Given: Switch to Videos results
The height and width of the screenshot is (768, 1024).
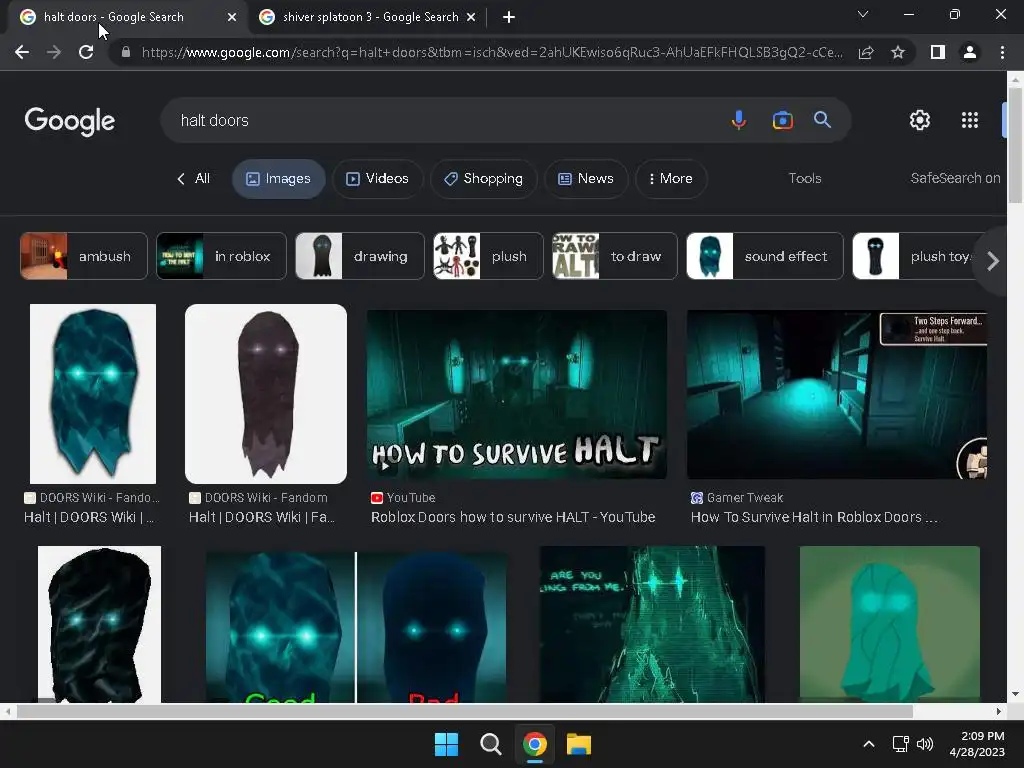Looking at the screenshot, I should coord(377,178).
